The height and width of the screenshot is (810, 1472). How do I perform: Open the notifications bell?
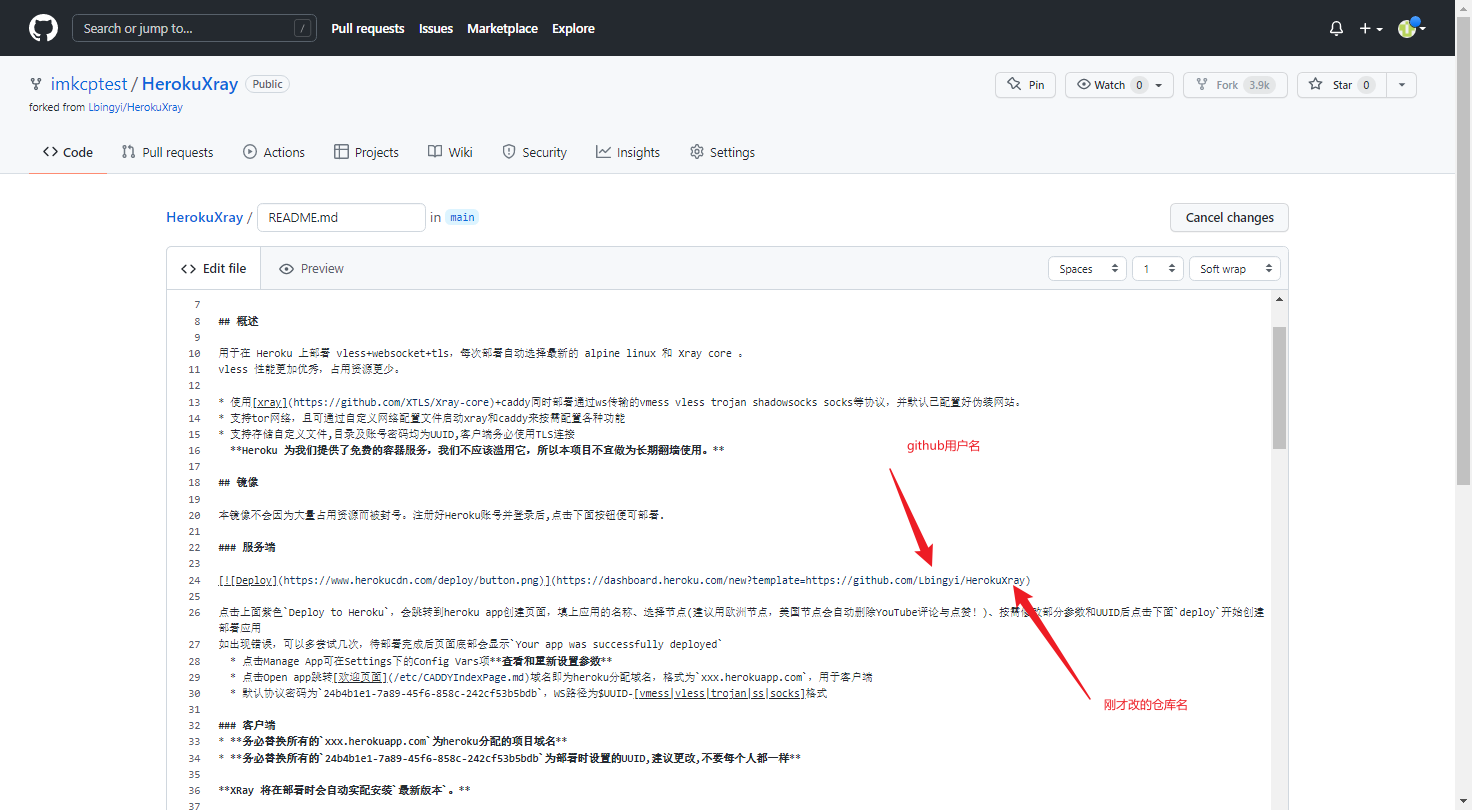[1336, 29]
